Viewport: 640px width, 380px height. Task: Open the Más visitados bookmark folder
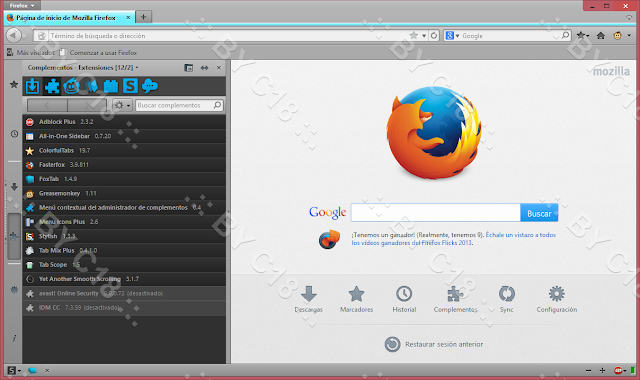(31, 53)
